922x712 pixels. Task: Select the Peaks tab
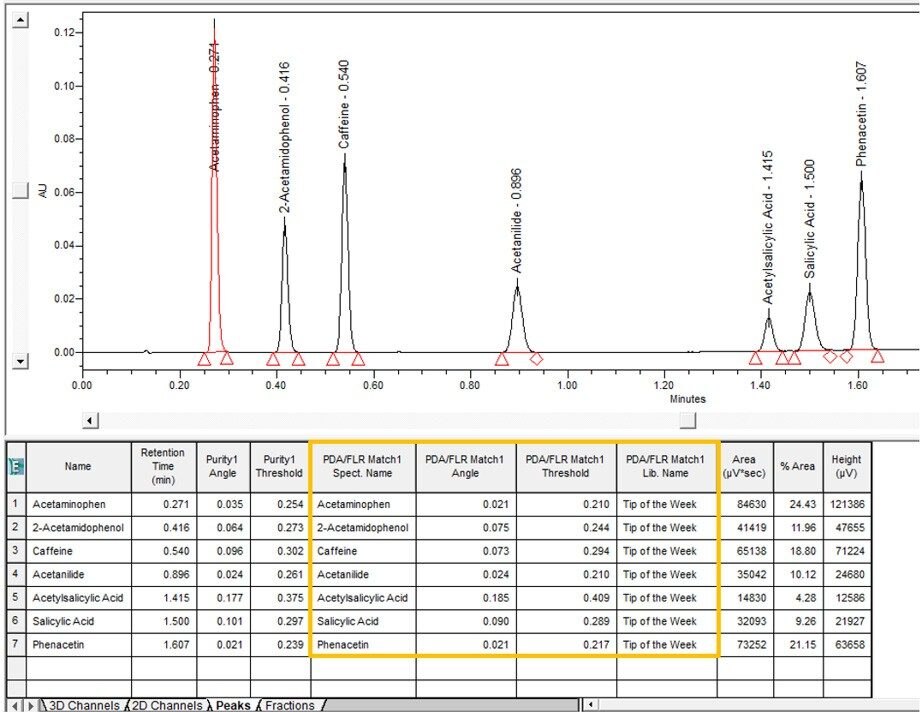tap(233, 705)
